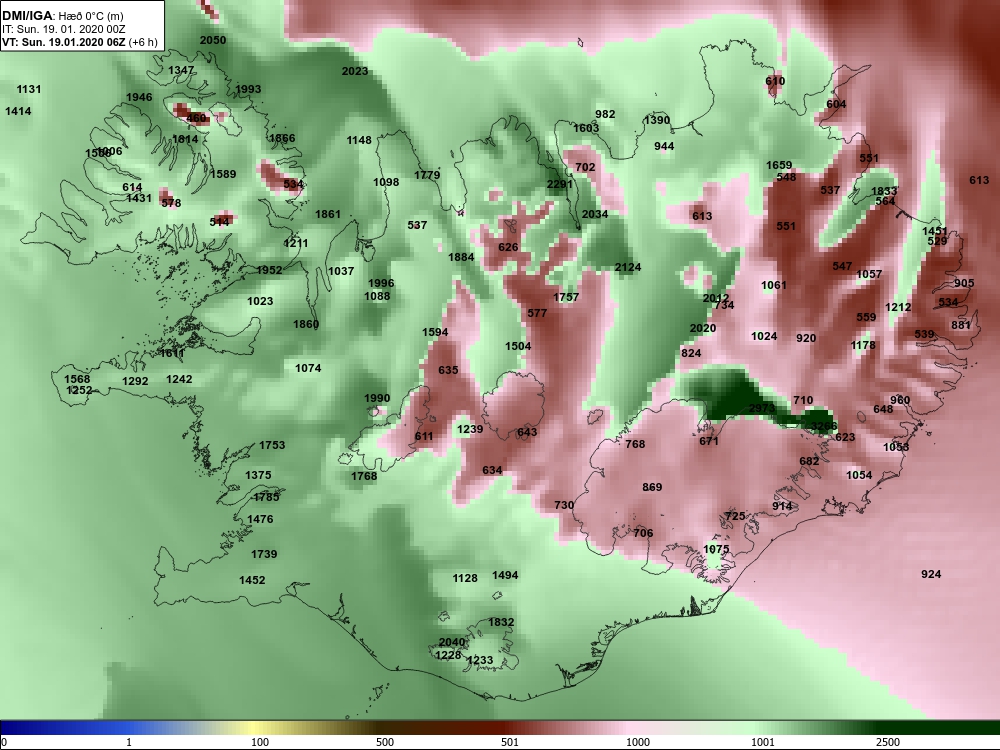Select the map value 1832

click(501, 622)
